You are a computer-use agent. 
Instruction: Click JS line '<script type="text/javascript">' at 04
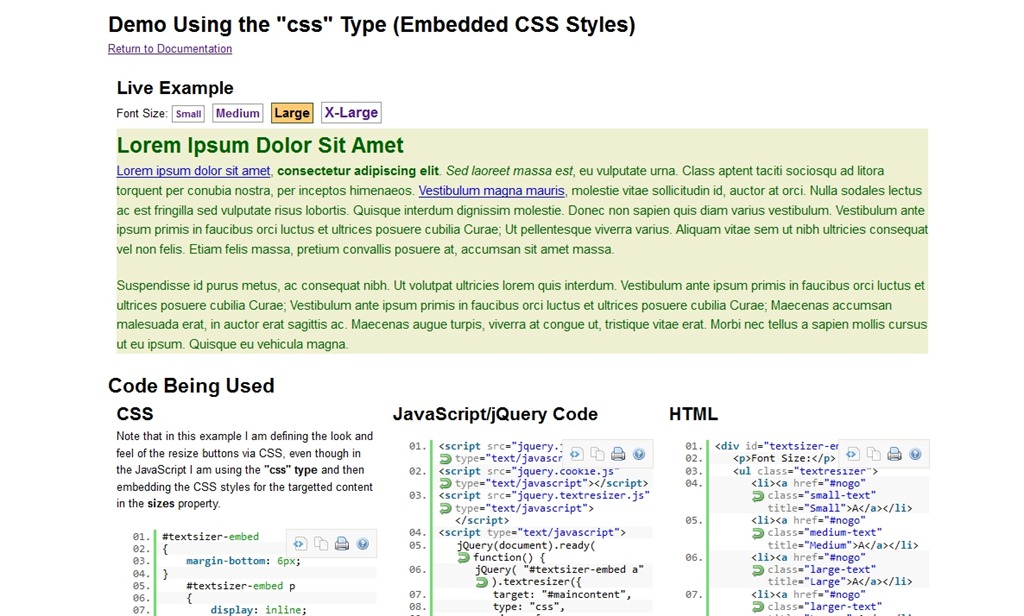pyautogui.click(x=532, y=532)
